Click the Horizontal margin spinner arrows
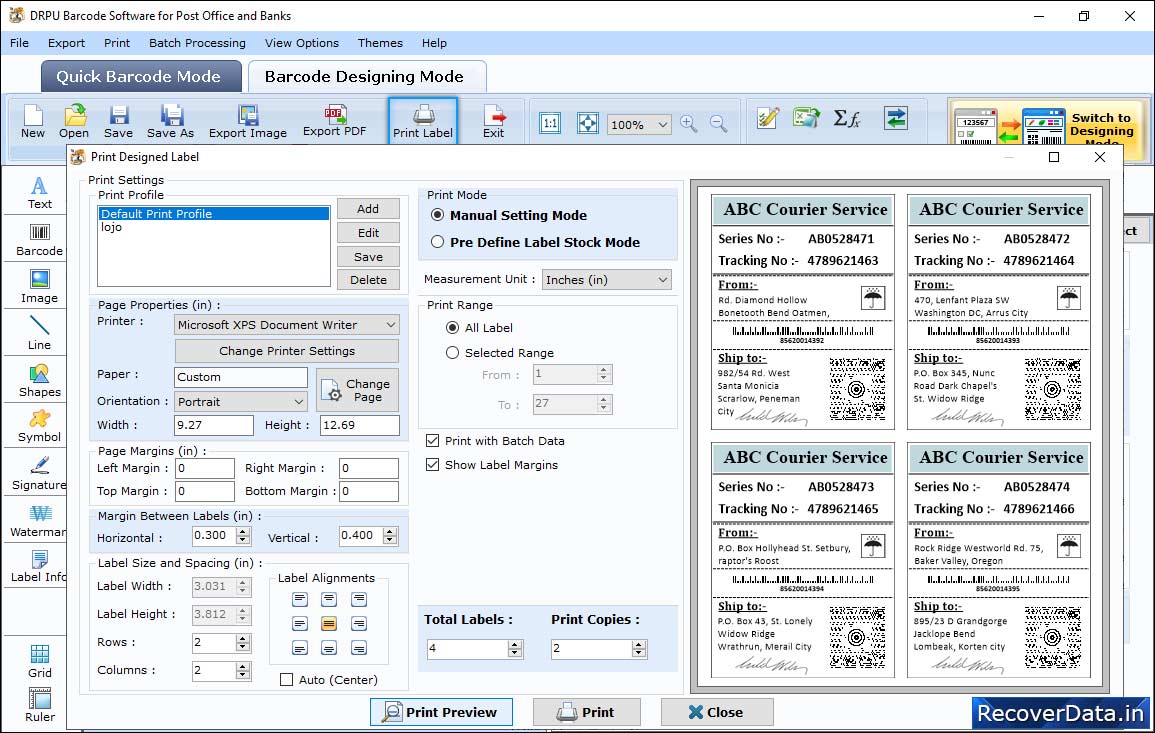 point(243,536)
